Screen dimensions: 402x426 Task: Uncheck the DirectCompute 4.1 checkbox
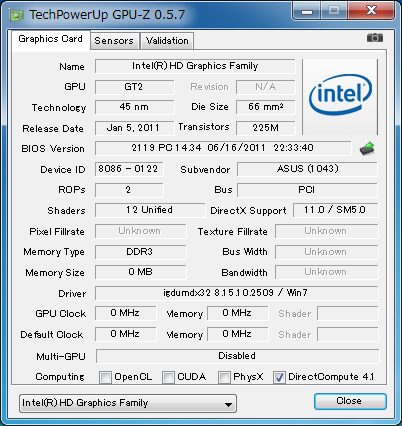pyautogui.click(x=279, y=377)
